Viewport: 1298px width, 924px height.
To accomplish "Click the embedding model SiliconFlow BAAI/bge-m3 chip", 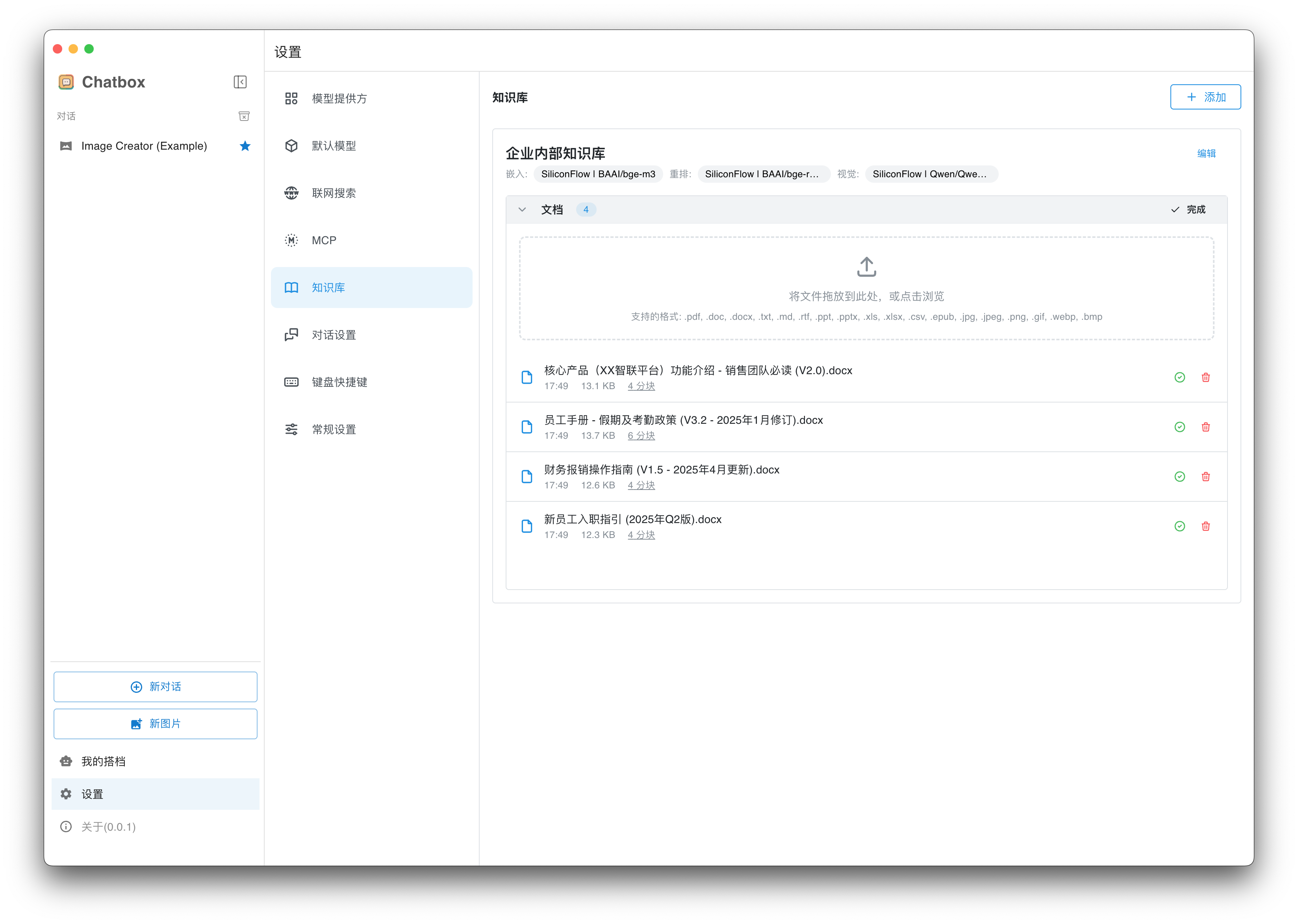I will (598, 174).
